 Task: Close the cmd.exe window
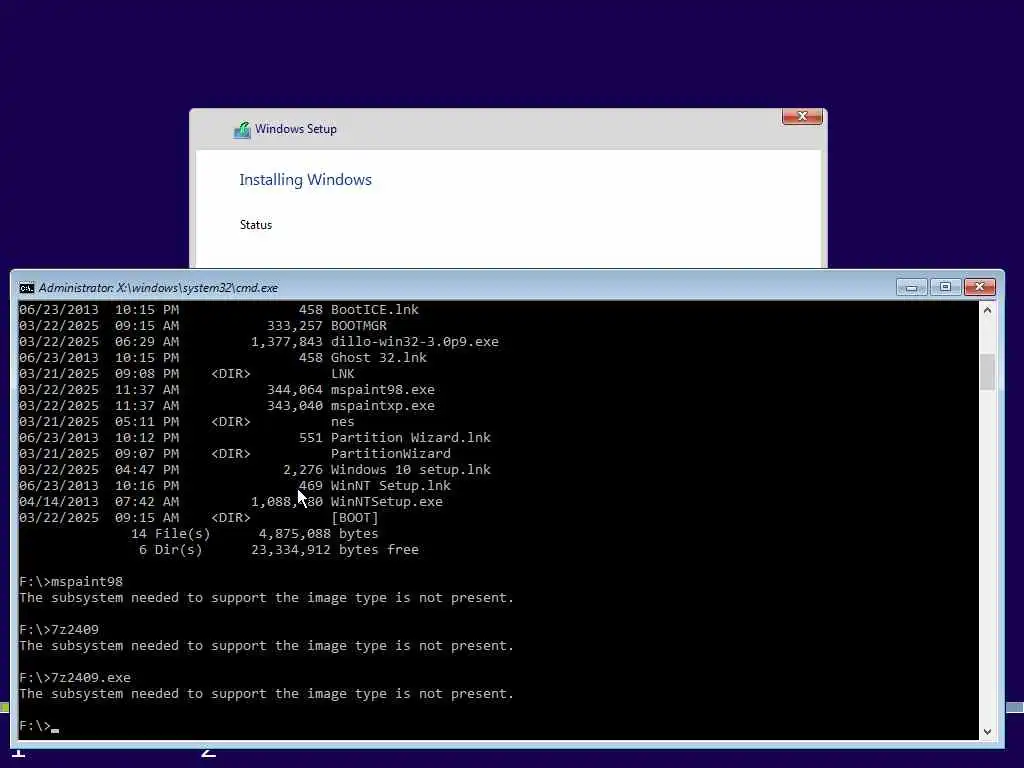[x=980, y=287]
